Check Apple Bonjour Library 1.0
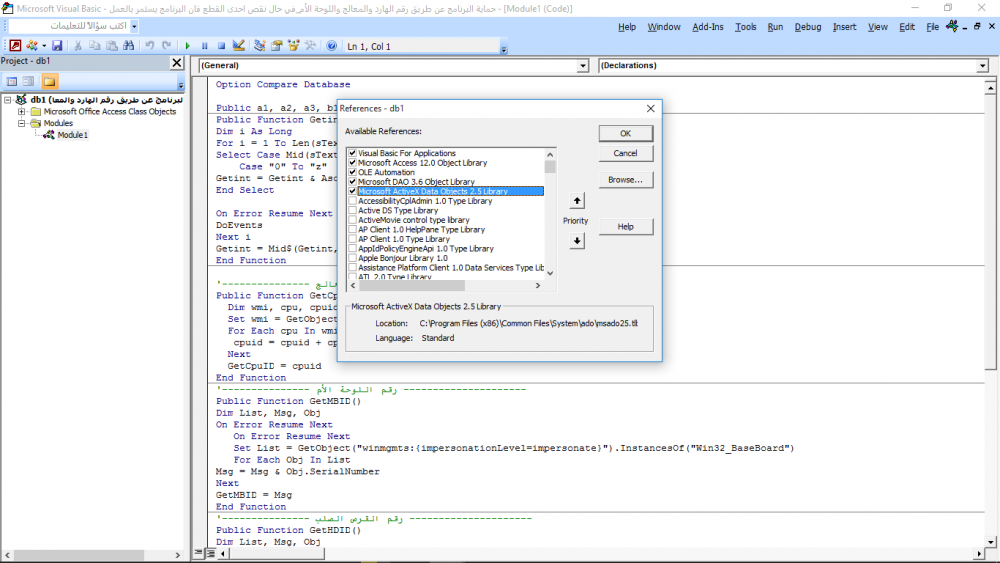The image size is (1000, 563). tap(353, 258)
